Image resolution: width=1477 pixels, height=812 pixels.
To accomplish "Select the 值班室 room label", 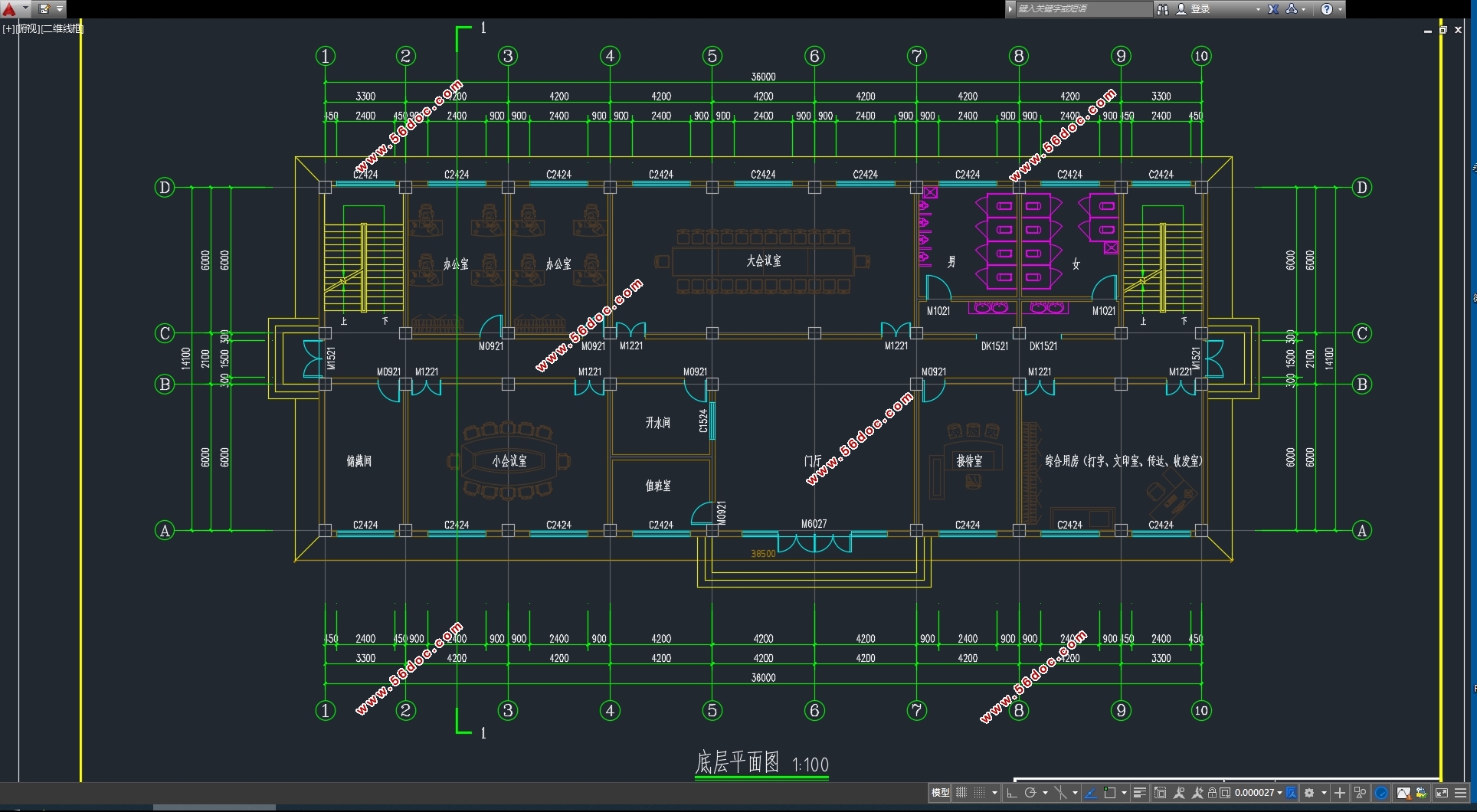I will pos(657,485).
